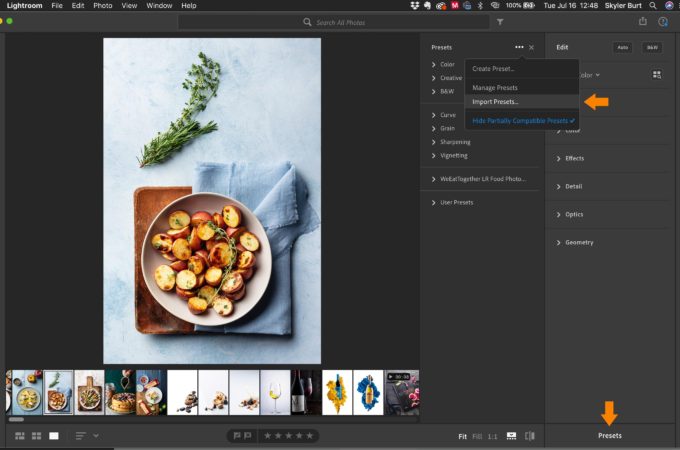Click the Dropbox menu bar icon
The image size is (680, 450).
tap(415, 6)
